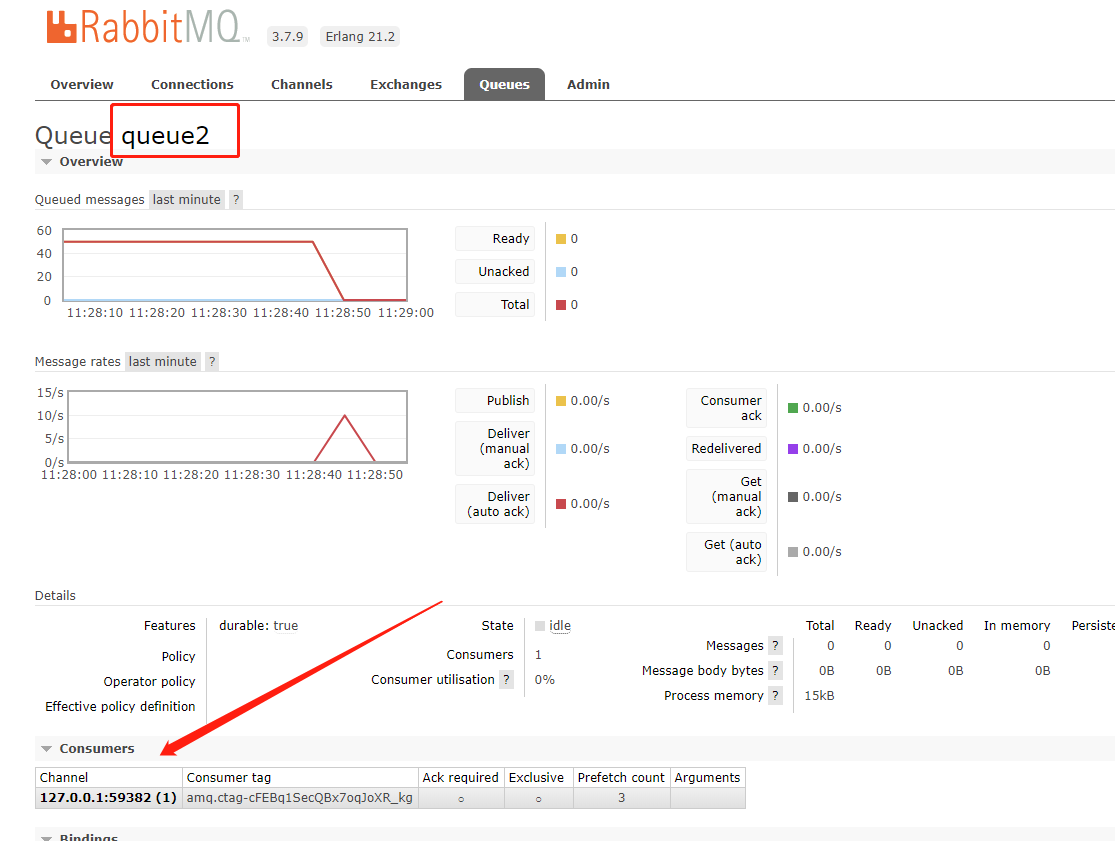This screenshot has width=1115, height=841.
Task: Click the Erlang 21.2 badge
Action: click(x=360, y=36)
